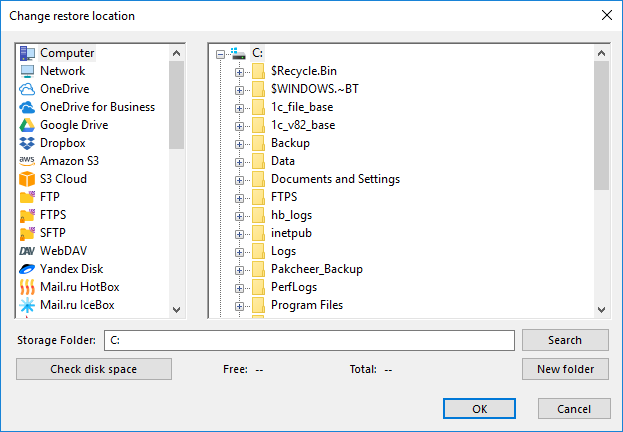Pick the Yandex Disk icon

click(x=27, y=269)
